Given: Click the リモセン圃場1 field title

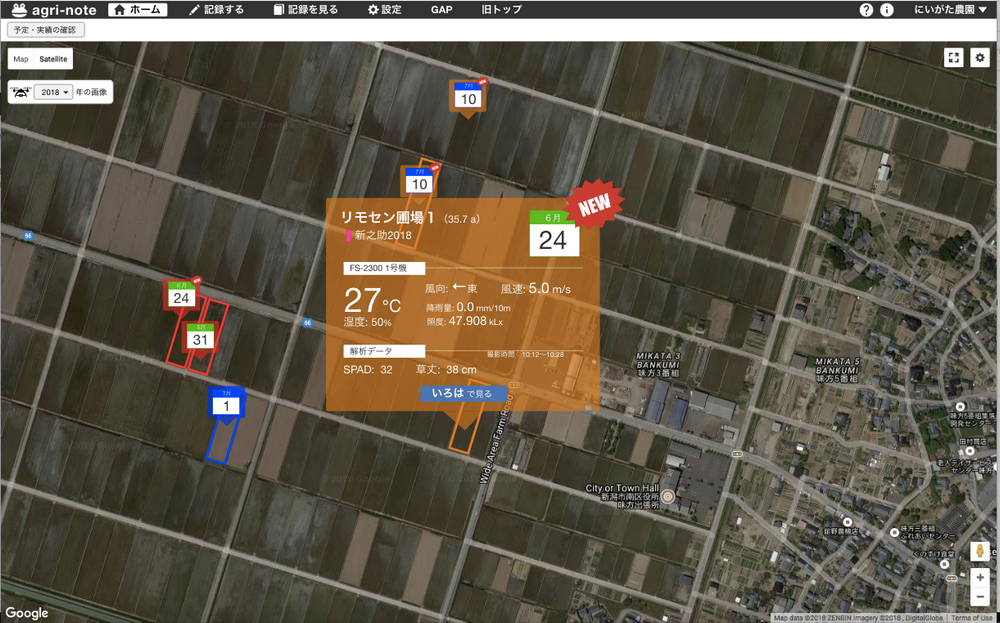Looking at the screenshot, I should pos(388,217).
